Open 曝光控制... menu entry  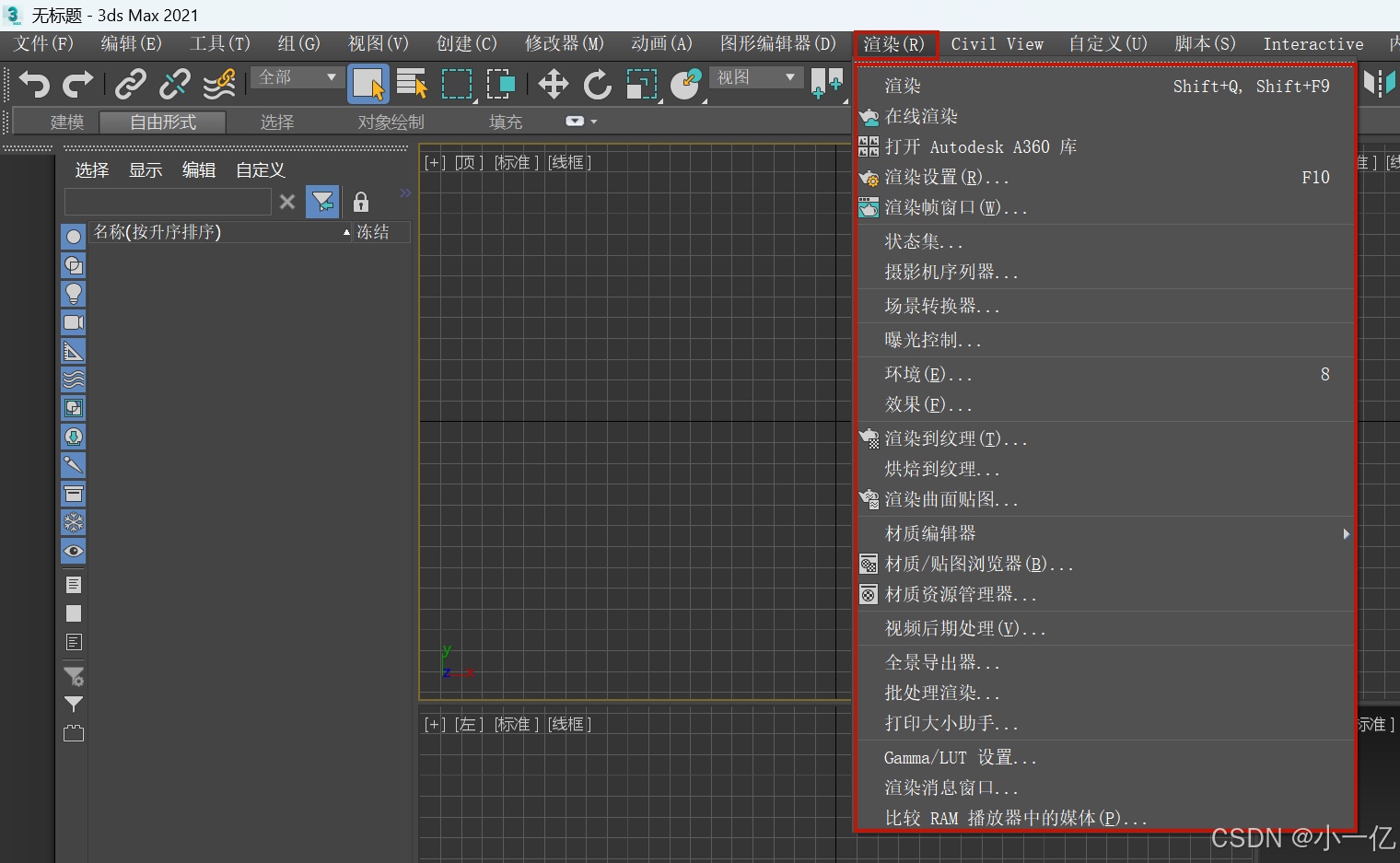(1105, 340)
